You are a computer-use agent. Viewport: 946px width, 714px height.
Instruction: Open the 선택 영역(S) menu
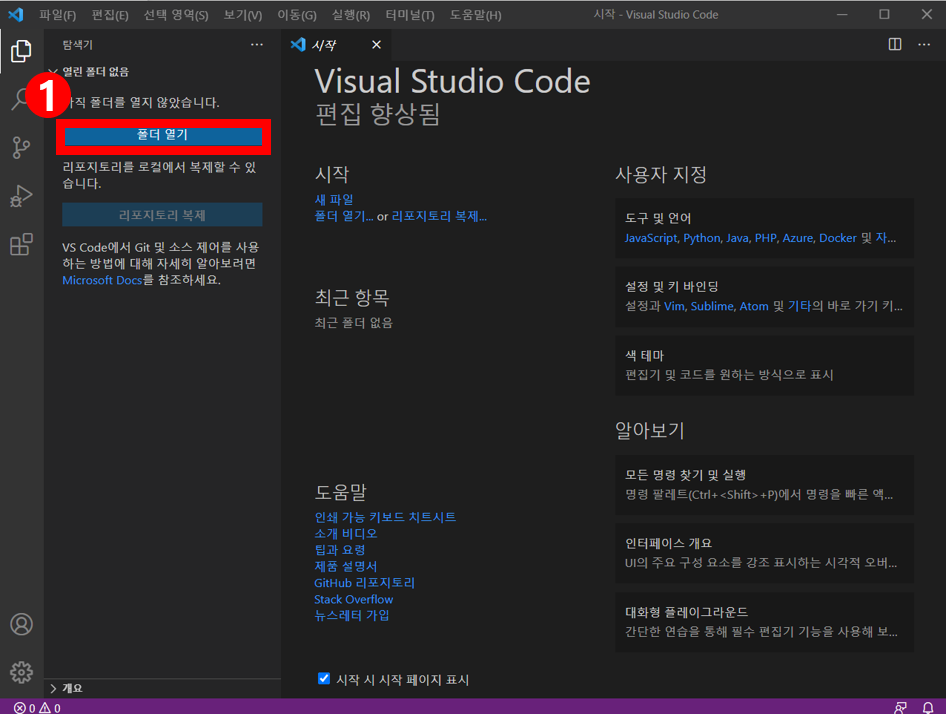(176, 15)
